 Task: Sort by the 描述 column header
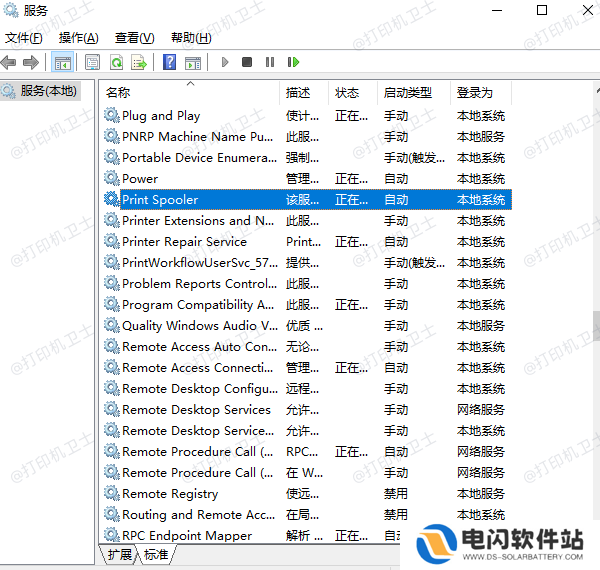tap(304, 93)
